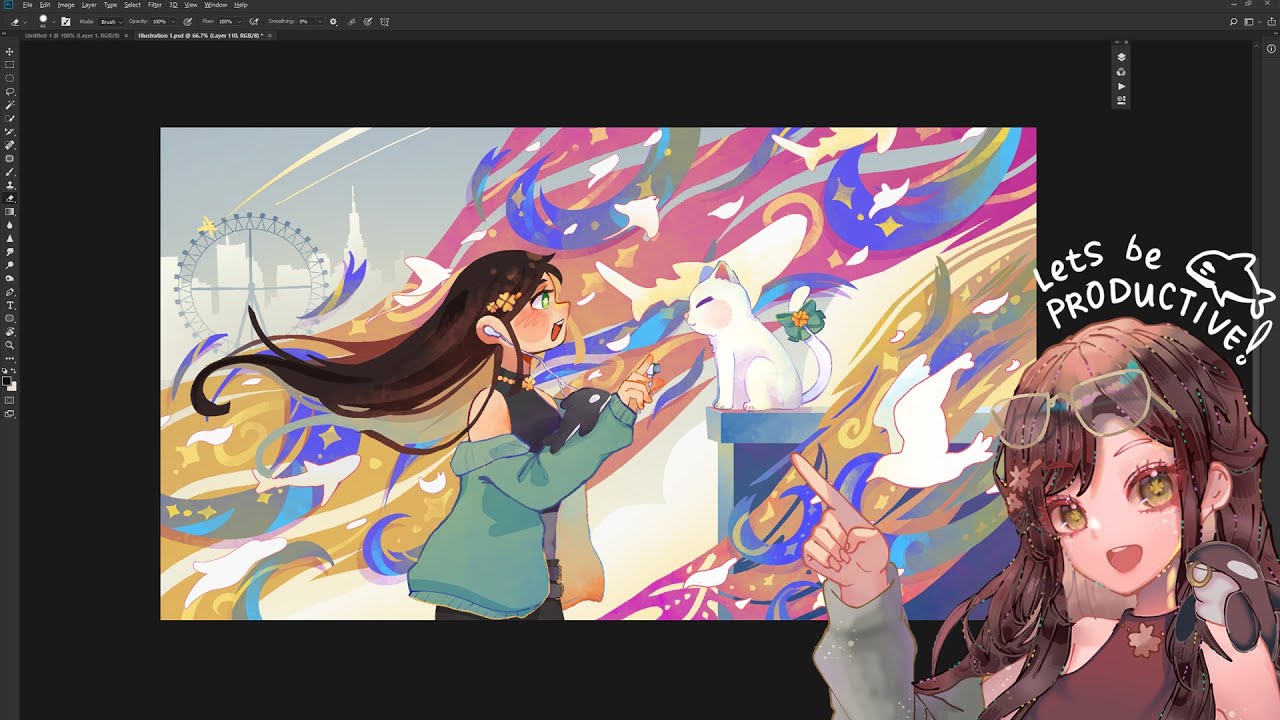Open the Window menu
Screen dimensions: 1280x720
point(216,5)
